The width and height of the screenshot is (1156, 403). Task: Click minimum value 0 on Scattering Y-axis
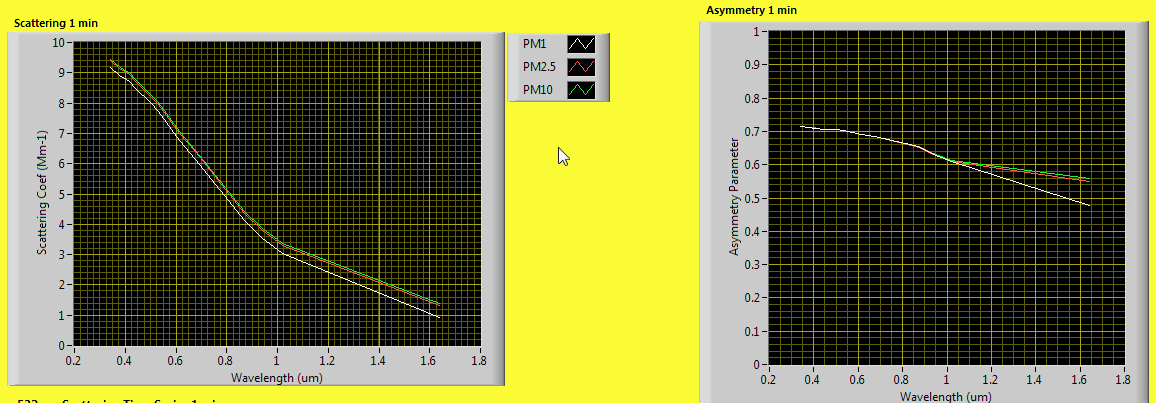(x=62, y=346)
